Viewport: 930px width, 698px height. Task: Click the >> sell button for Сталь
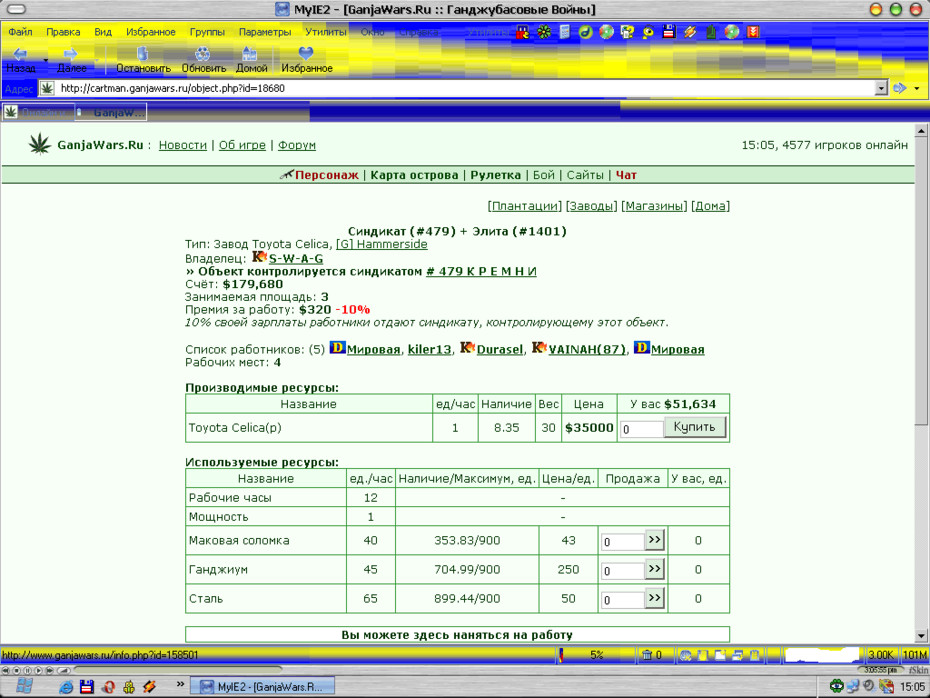coord(654,598)
